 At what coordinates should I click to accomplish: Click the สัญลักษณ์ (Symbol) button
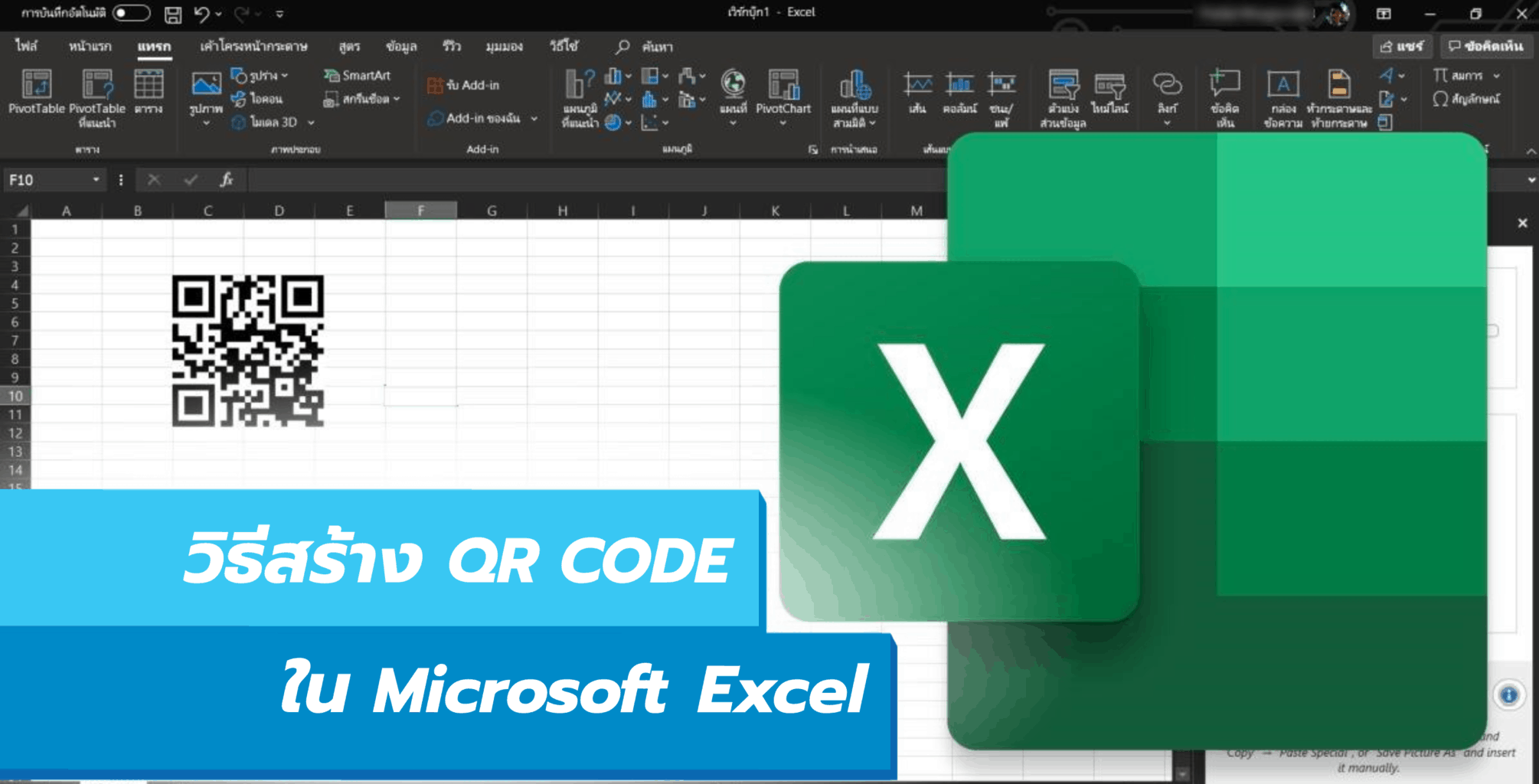click(1465, 99)
